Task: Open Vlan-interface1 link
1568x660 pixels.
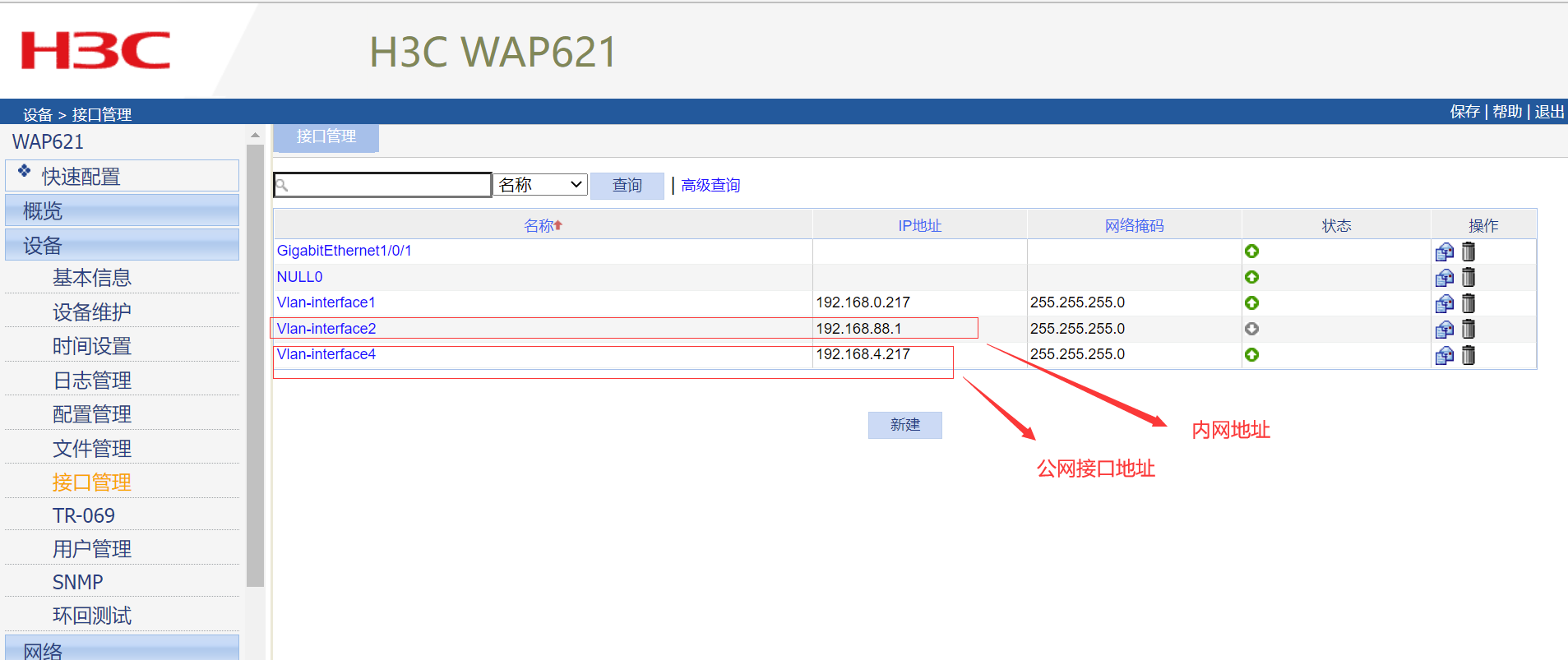Action: [326, 302]
